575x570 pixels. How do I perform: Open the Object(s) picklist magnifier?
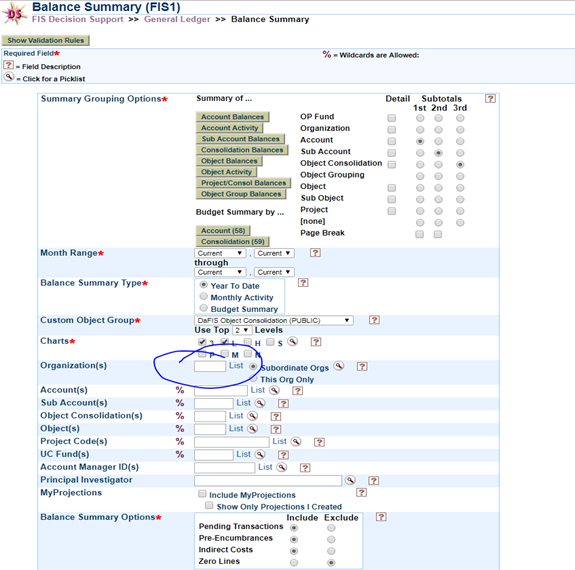(x=252, y=429)
